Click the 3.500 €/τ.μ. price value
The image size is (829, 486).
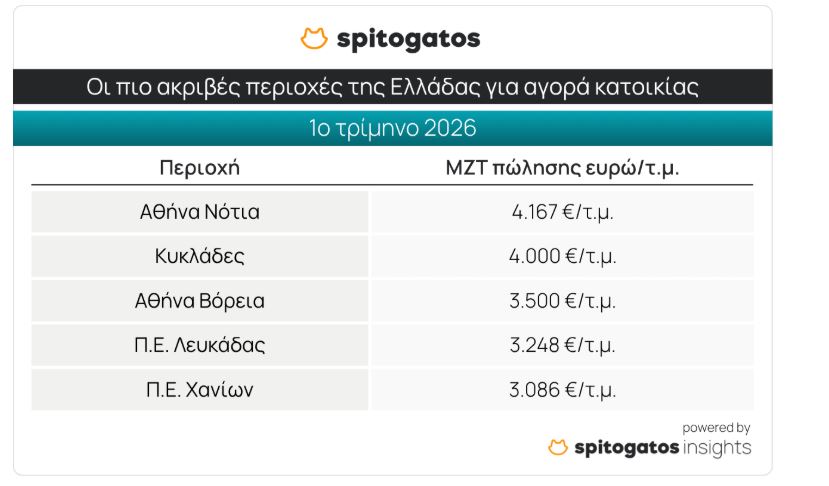pos(562,301)
